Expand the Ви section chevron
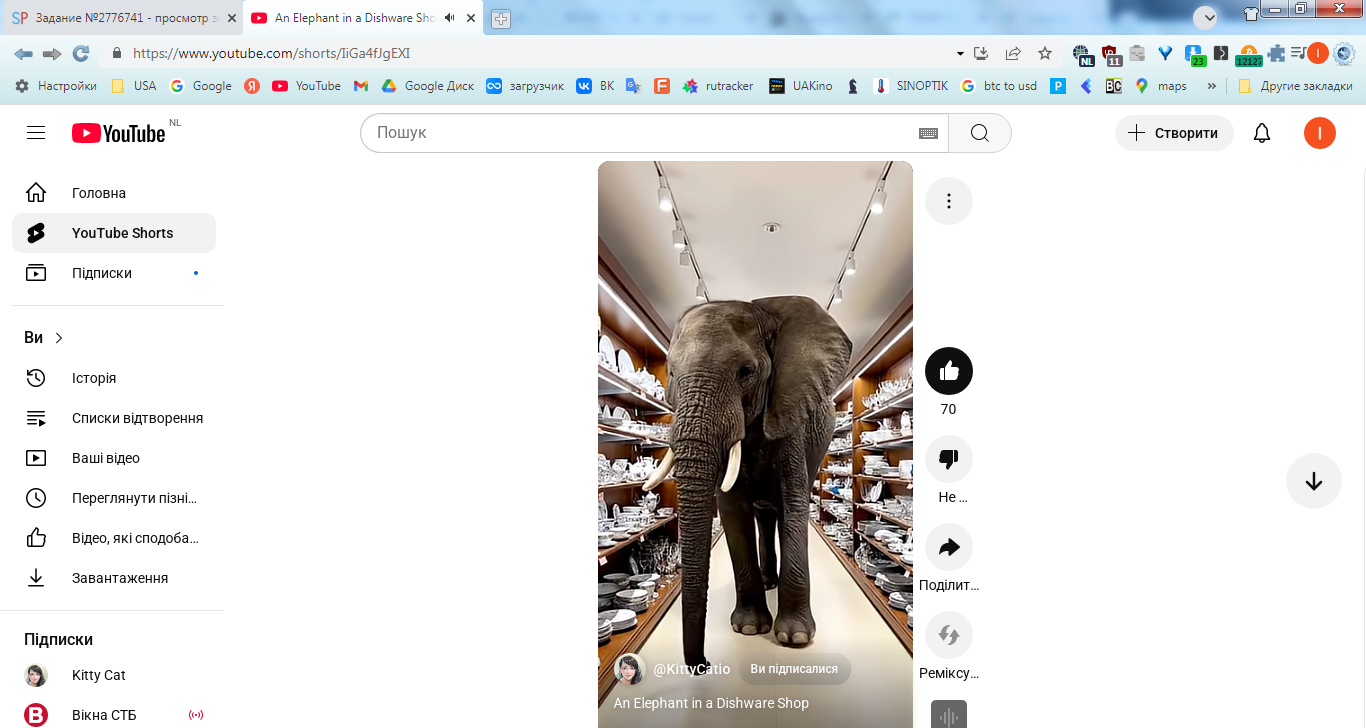 (x=59, y=338)
